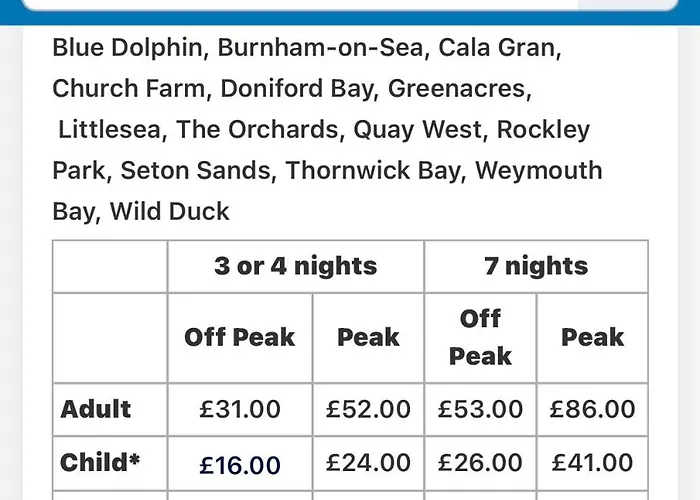Click the £53.00 seven-night off peak price
Viewport: 700px width, 500px height.
point(480,409)
